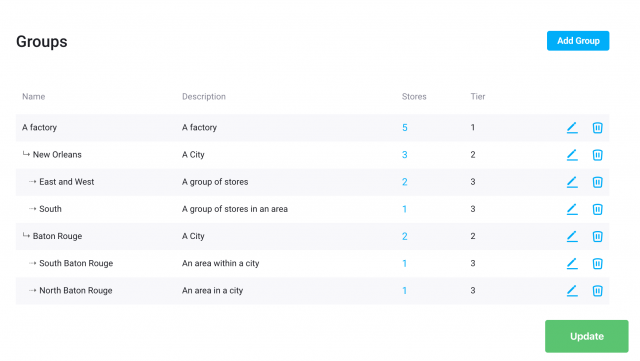Delete the North Baton Rouge group

pos(597,291)
